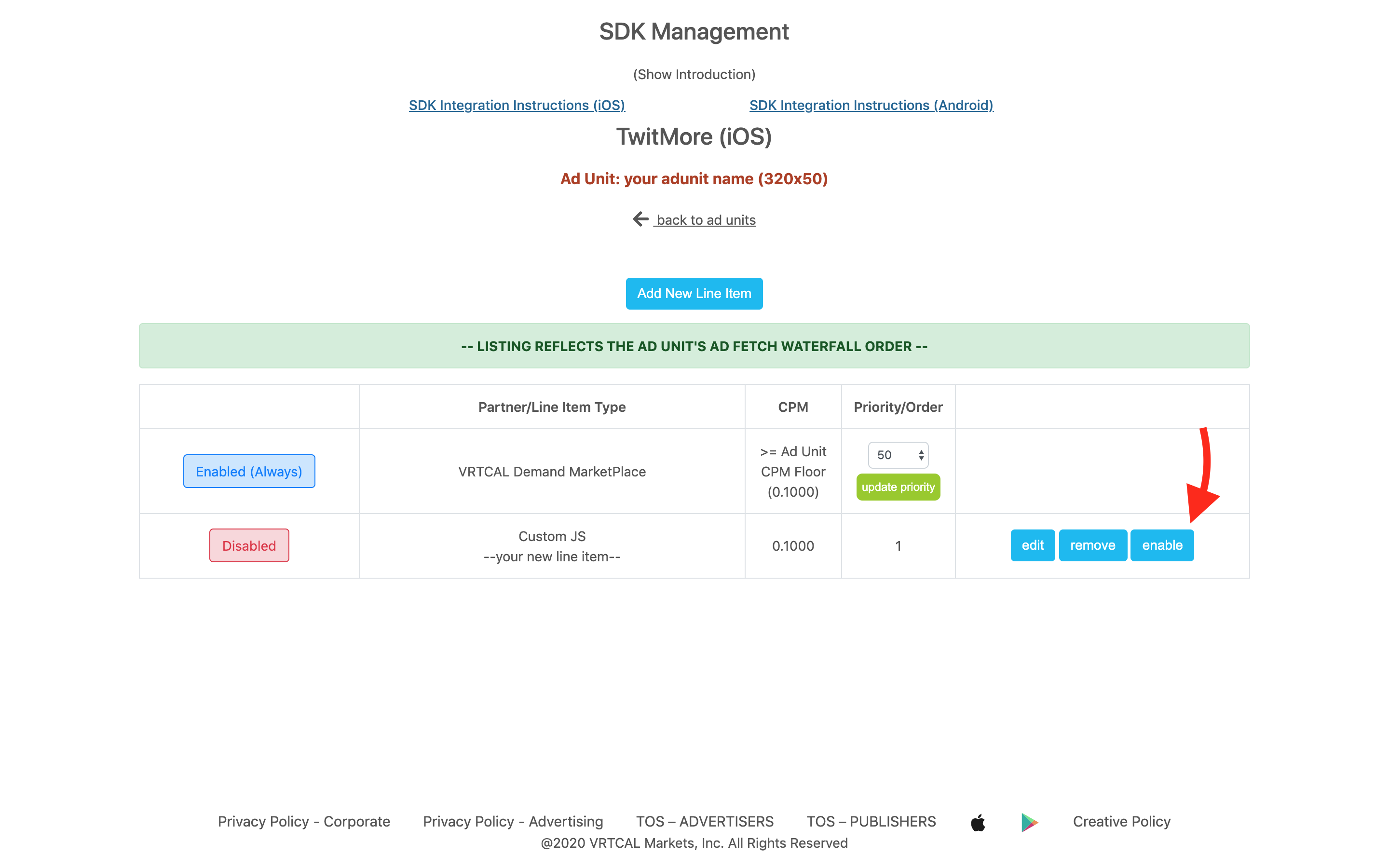
Task: Click the Add New Line Item button
Action: tap(694, 293)
